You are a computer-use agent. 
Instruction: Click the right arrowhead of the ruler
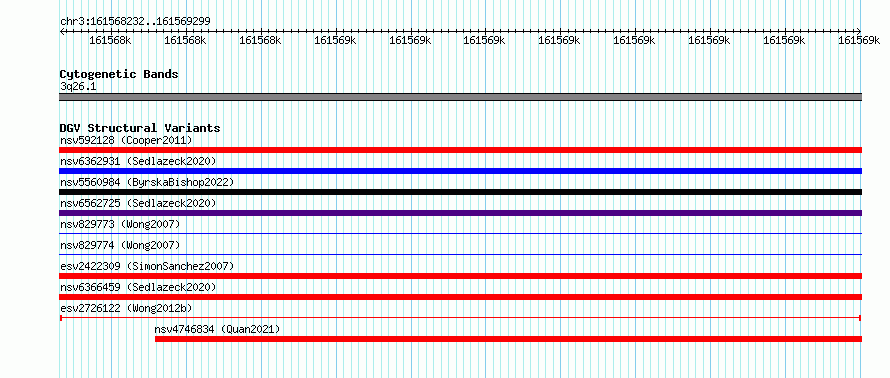[x=859, y=31]
